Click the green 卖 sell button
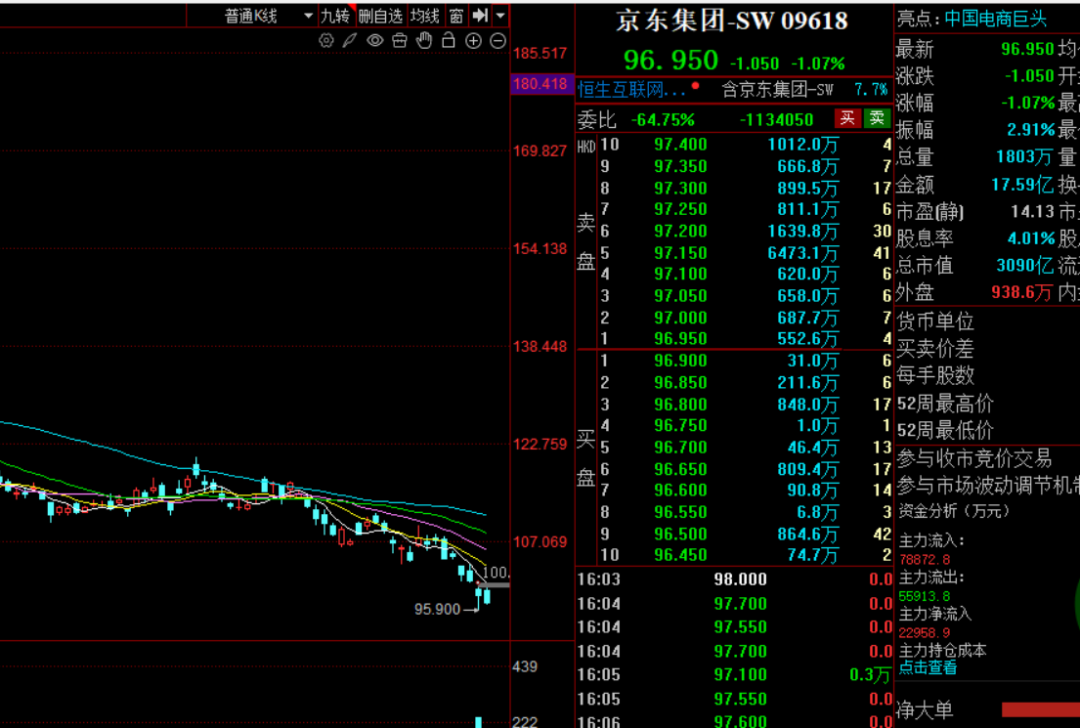This screenshot has height=728, width=1080. (877, 118)
